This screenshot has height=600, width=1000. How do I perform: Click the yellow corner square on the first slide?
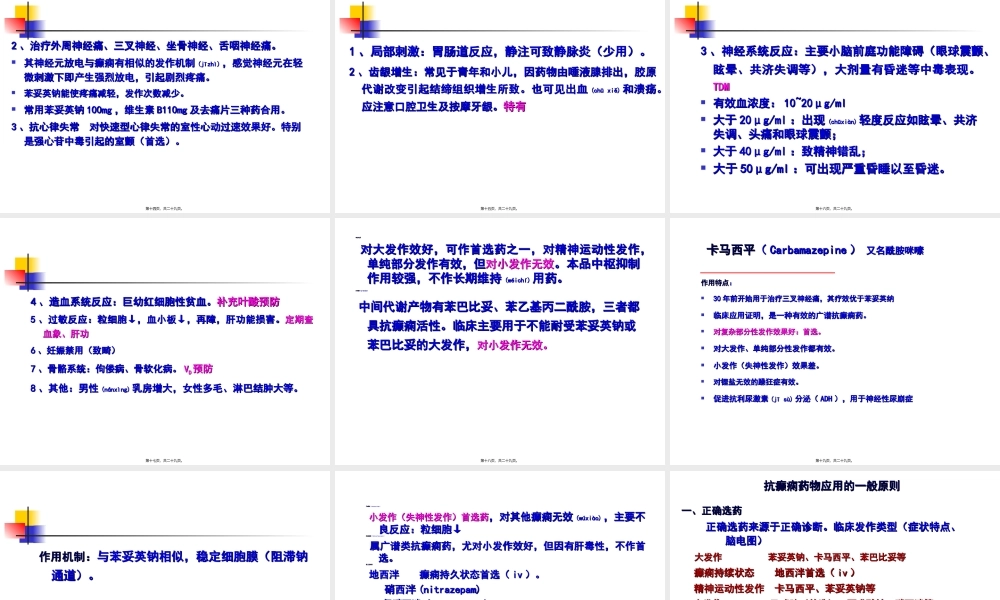[x=25, y=11]
